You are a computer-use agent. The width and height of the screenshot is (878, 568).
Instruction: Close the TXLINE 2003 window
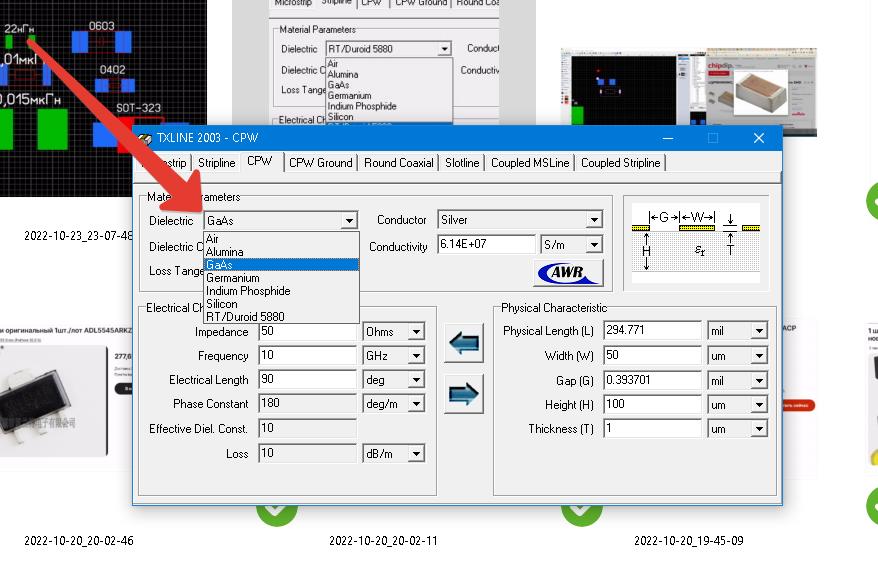759,138
